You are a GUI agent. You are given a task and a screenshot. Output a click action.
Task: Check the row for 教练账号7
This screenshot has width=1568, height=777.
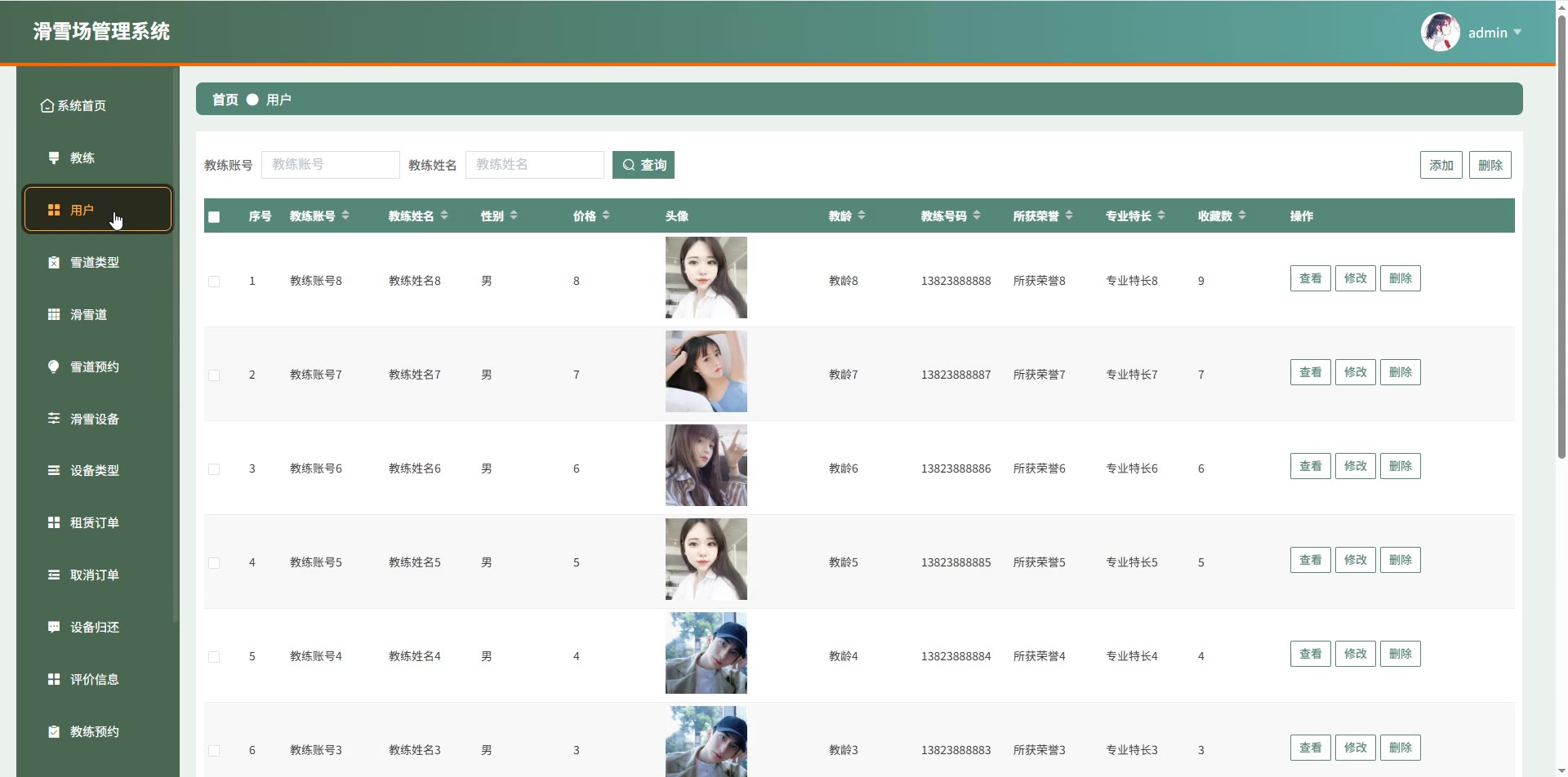coord(214,375)
